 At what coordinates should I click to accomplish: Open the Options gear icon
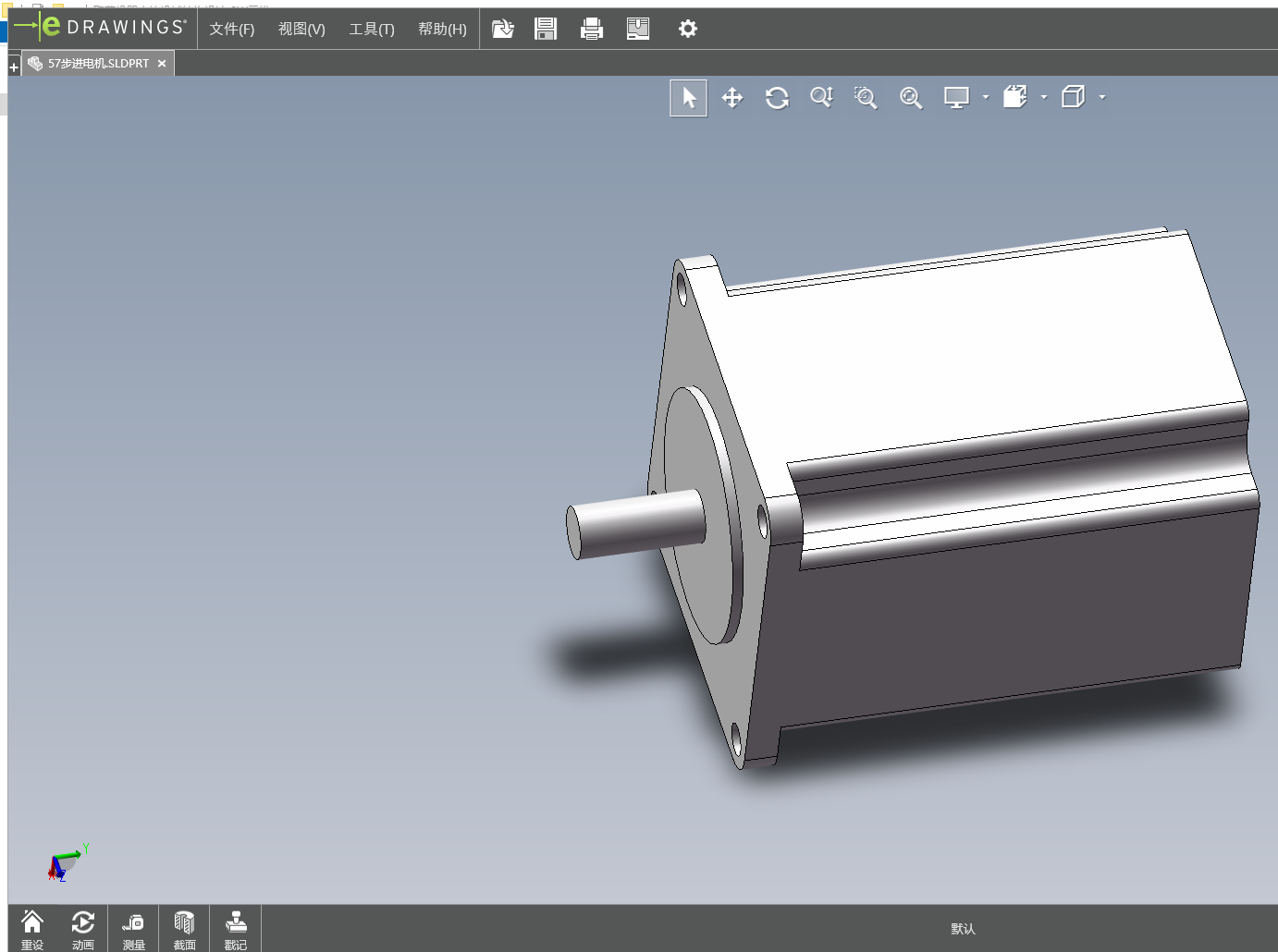click(687, 29)
